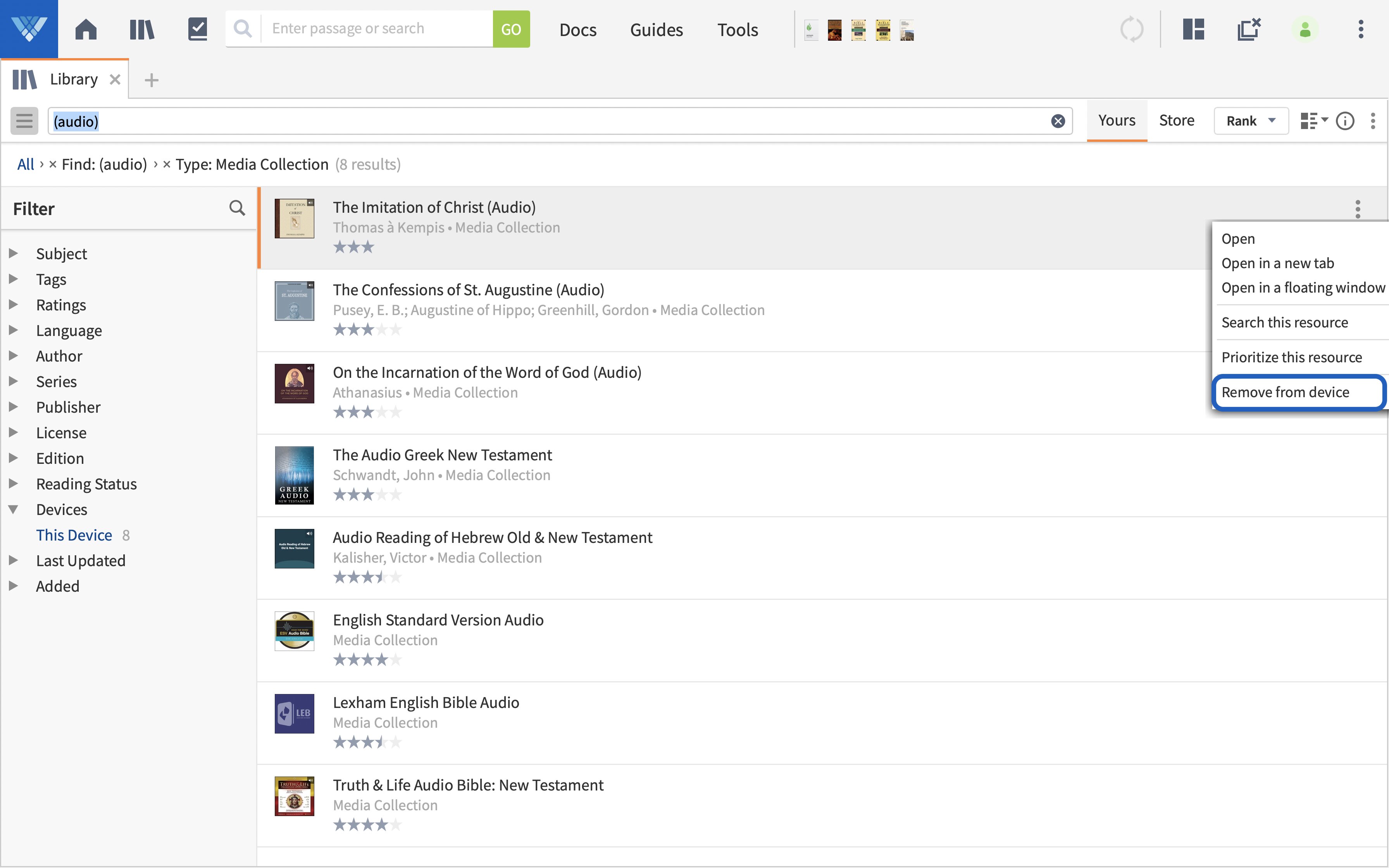The image size is (1389, 868).
Task: Expand the Ratings filter
Action: click(14, 304)
